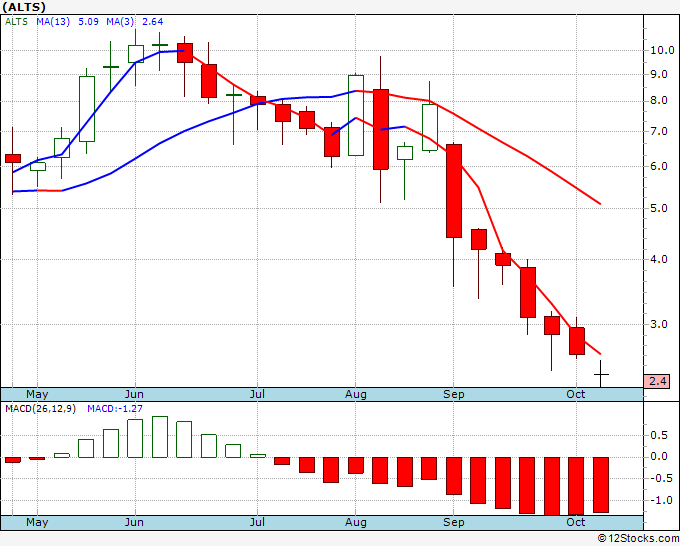Image resolution: width=680 pixels, height=546 pixels.
Task: Click Jul on the price chart time axis
Action: click(257, 394)
